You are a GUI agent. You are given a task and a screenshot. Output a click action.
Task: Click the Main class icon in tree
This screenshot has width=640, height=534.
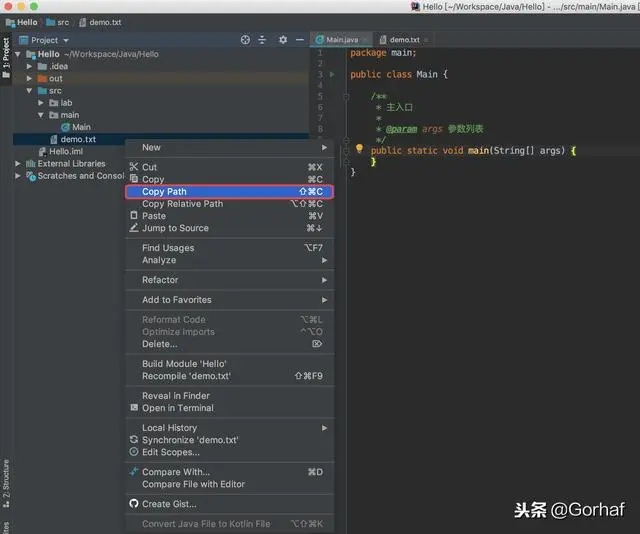click(65, 127)
